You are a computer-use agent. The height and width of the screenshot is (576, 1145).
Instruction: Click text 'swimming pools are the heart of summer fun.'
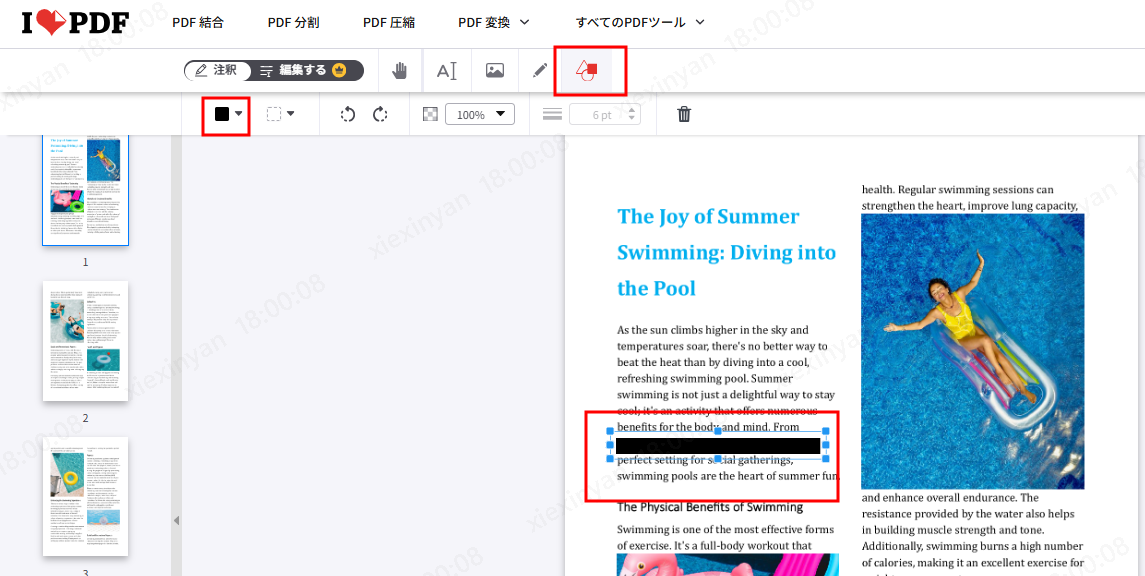(x=729, y=476)
